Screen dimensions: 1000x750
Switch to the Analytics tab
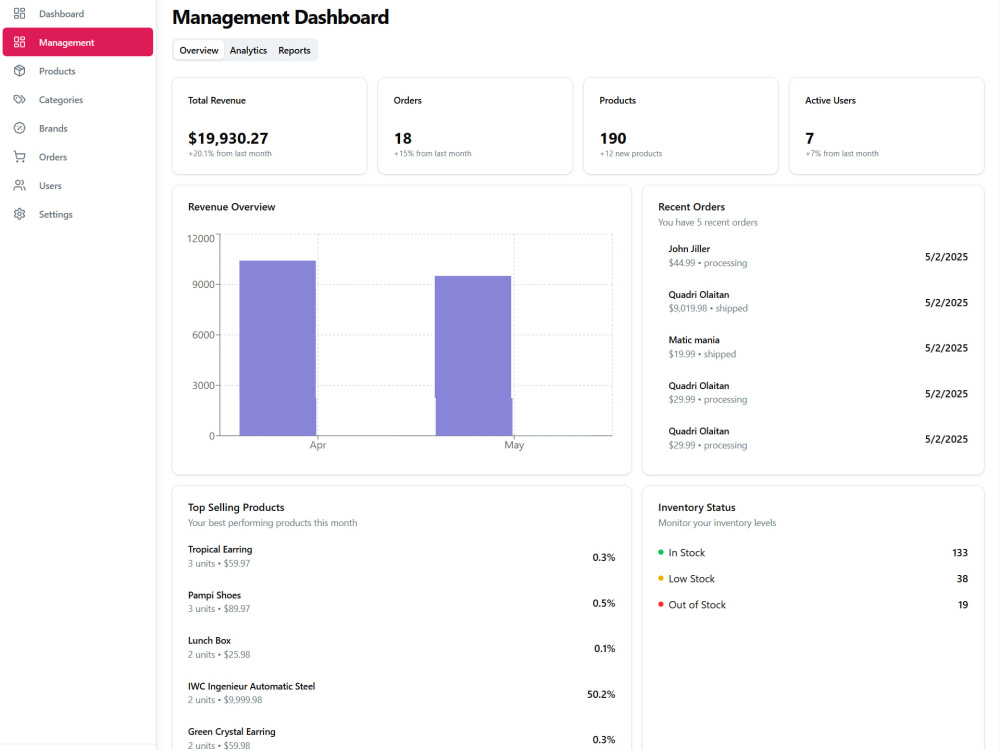248,50
